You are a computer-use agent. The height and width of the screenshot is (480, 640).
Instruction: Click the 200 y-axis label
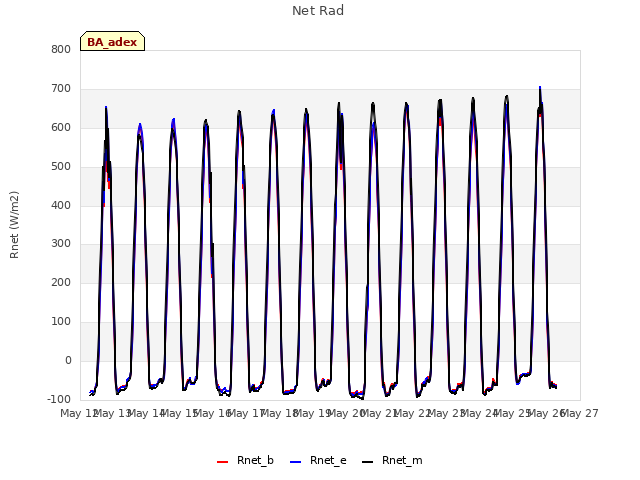tap(61, 282)
